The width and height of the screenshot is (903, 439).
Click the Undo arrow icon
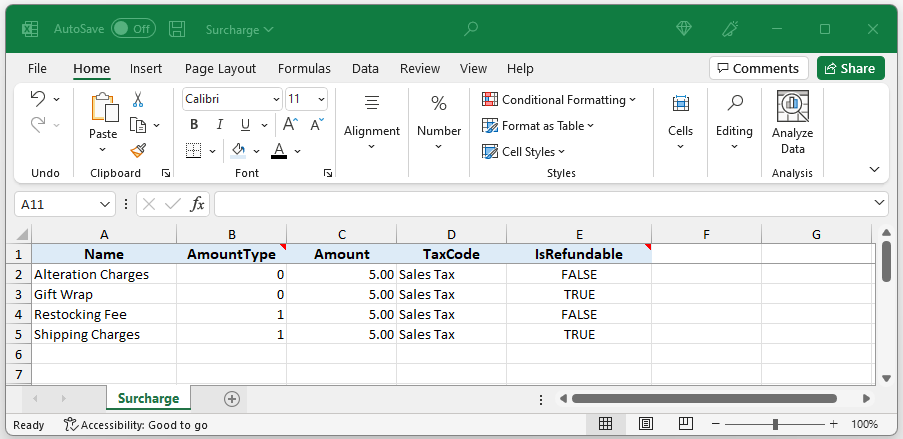37,99
